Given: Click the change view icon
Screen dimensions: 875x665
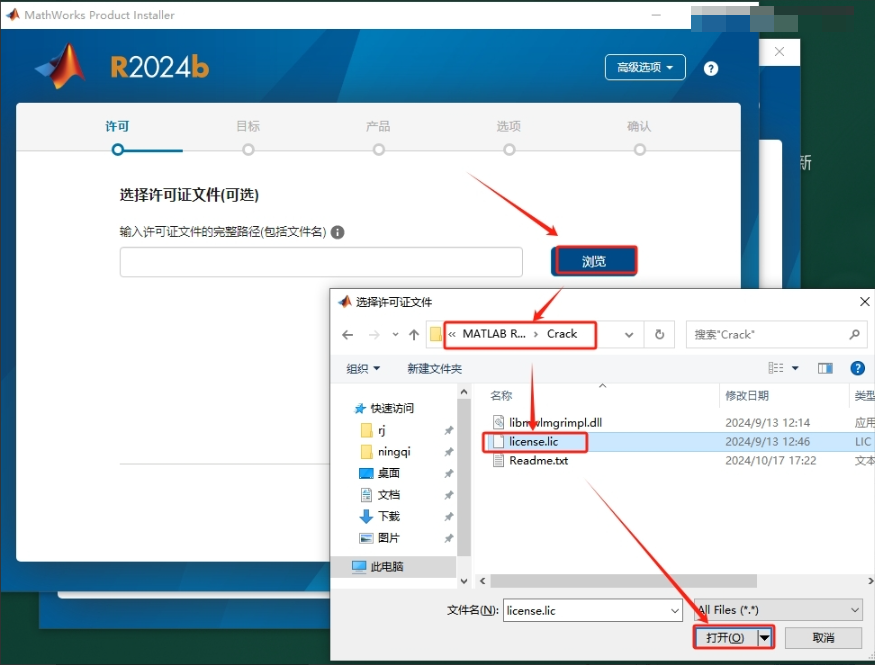Looking at the screenshot, I should coord(776,368).
